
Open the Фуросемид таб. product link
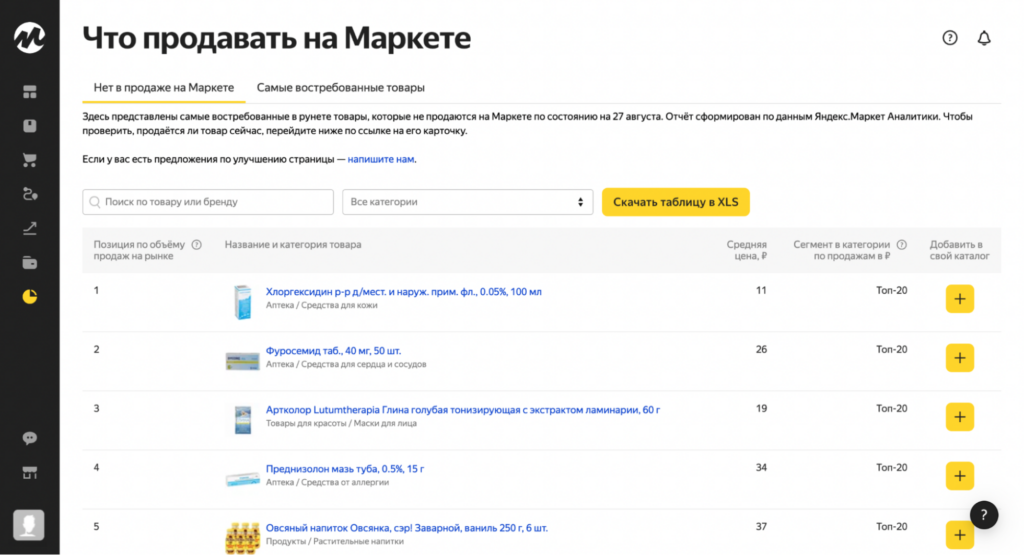coord(333,351)
